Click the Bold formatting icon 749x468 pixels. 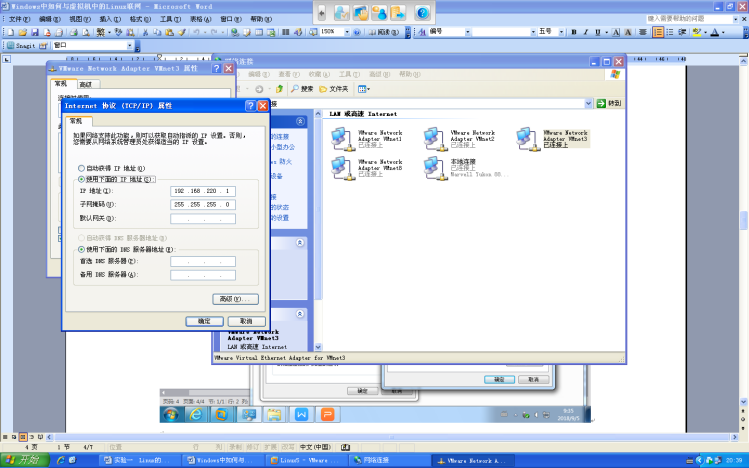(x=574, y=32)
